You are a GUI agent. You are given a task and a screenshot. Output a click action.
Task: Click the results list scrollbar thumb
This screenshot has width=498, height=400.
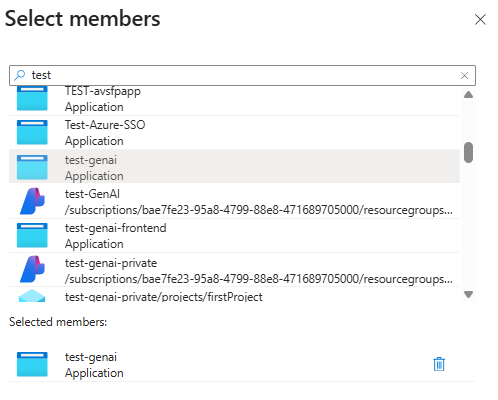pyautogui.click(x=468, y=152)
